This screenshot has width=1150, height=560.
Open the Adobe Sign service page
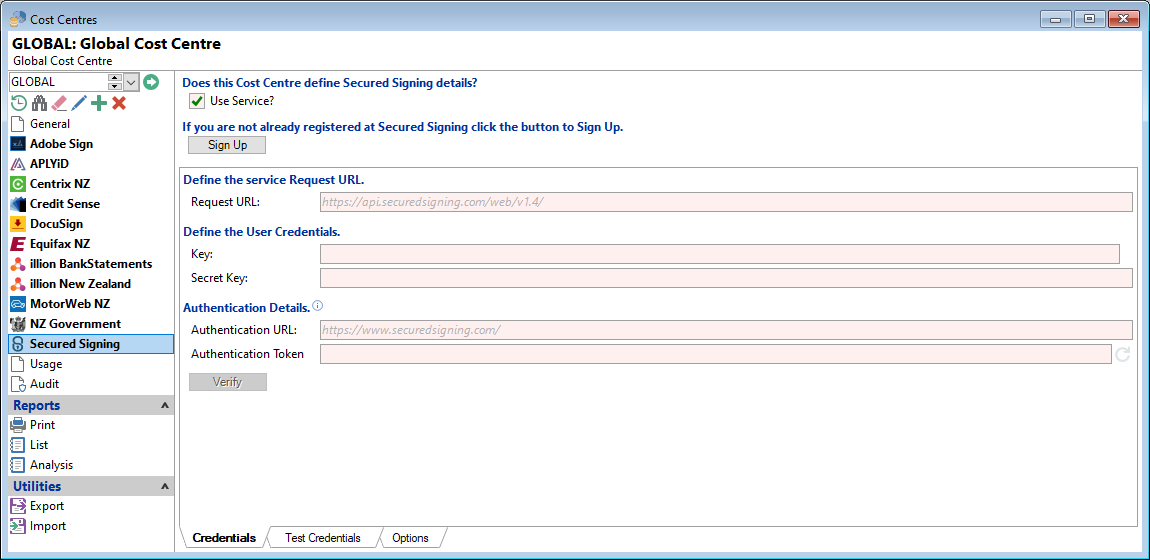tap(91, 144)
